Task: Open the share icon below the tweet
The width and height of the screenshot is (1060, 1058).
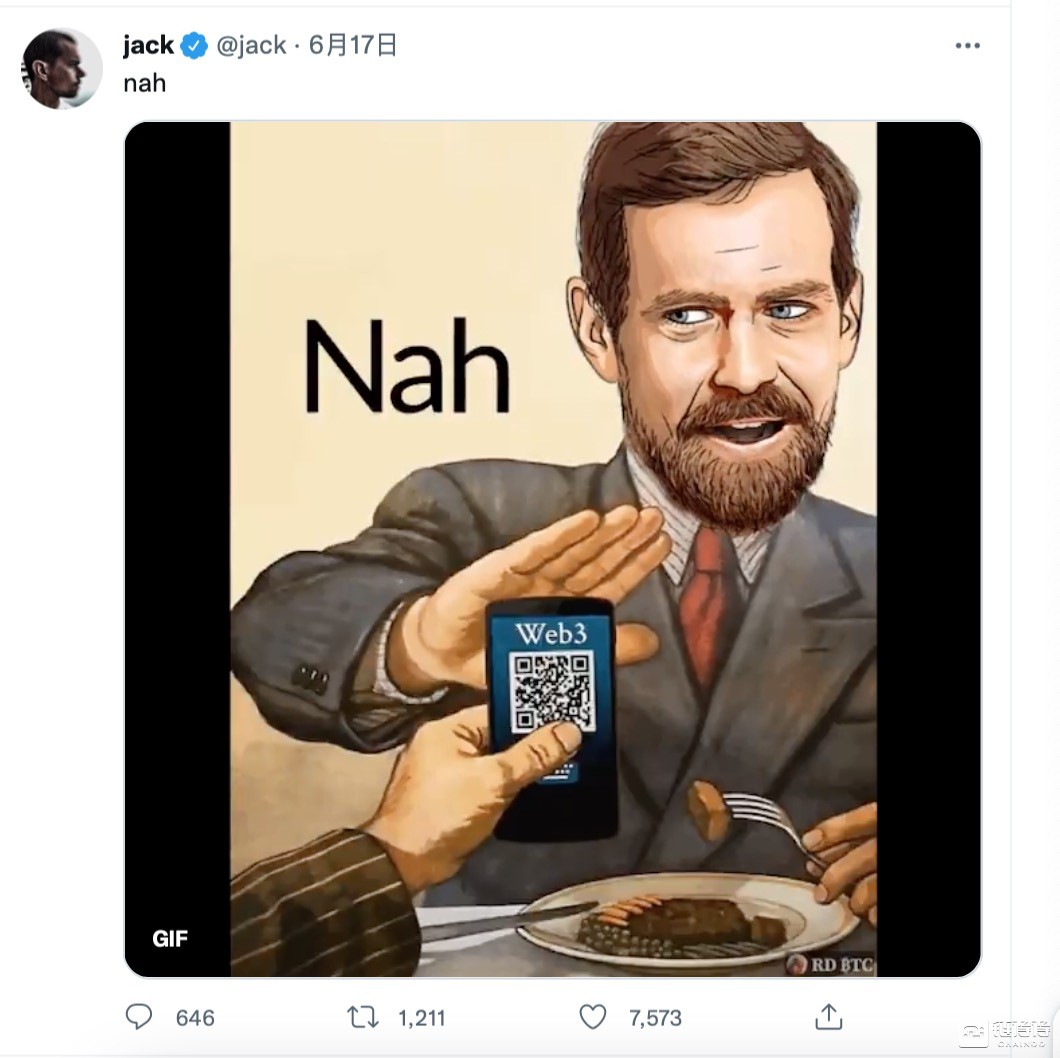Action: point(829,1017)
